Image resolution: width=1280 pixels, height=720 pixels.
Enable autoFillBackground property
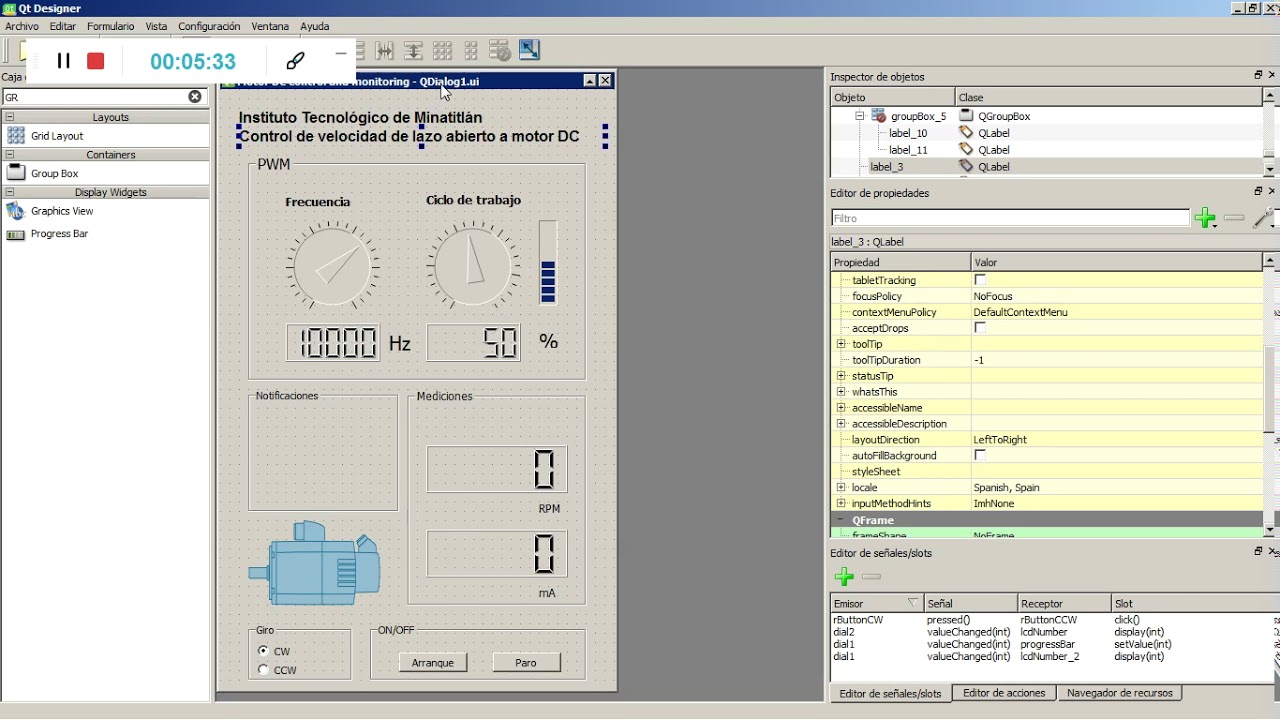(980, 455)
